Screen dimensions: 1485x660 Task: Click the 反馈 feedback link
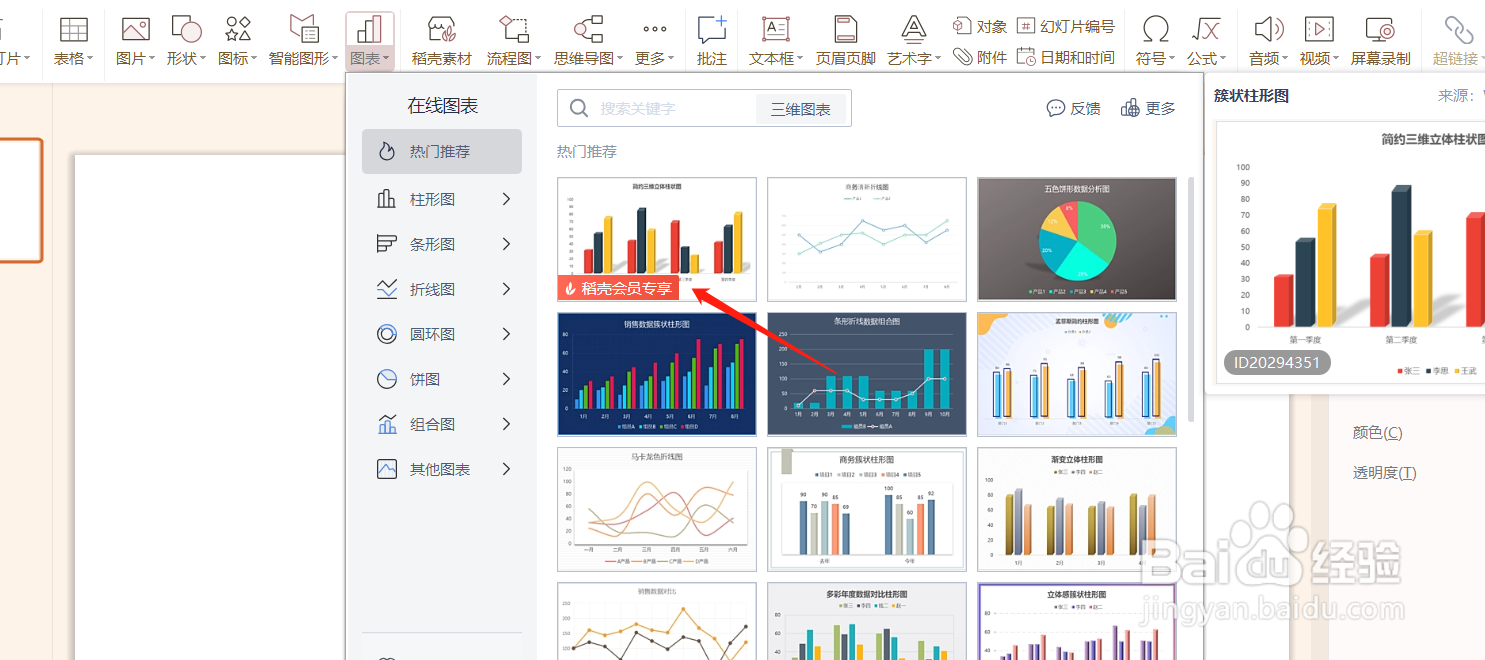(x=1074, y=108)
